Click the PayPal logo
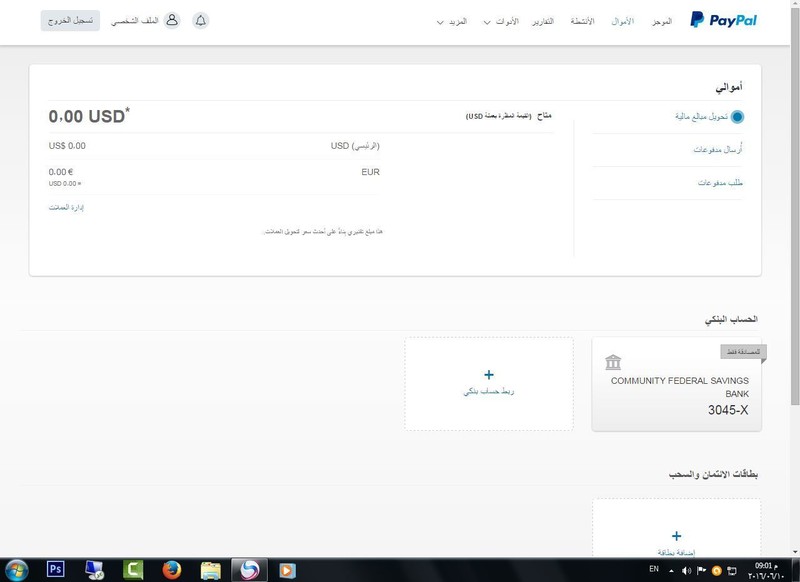800x582 pixels. pyautogui.click(x=723, y=20)
